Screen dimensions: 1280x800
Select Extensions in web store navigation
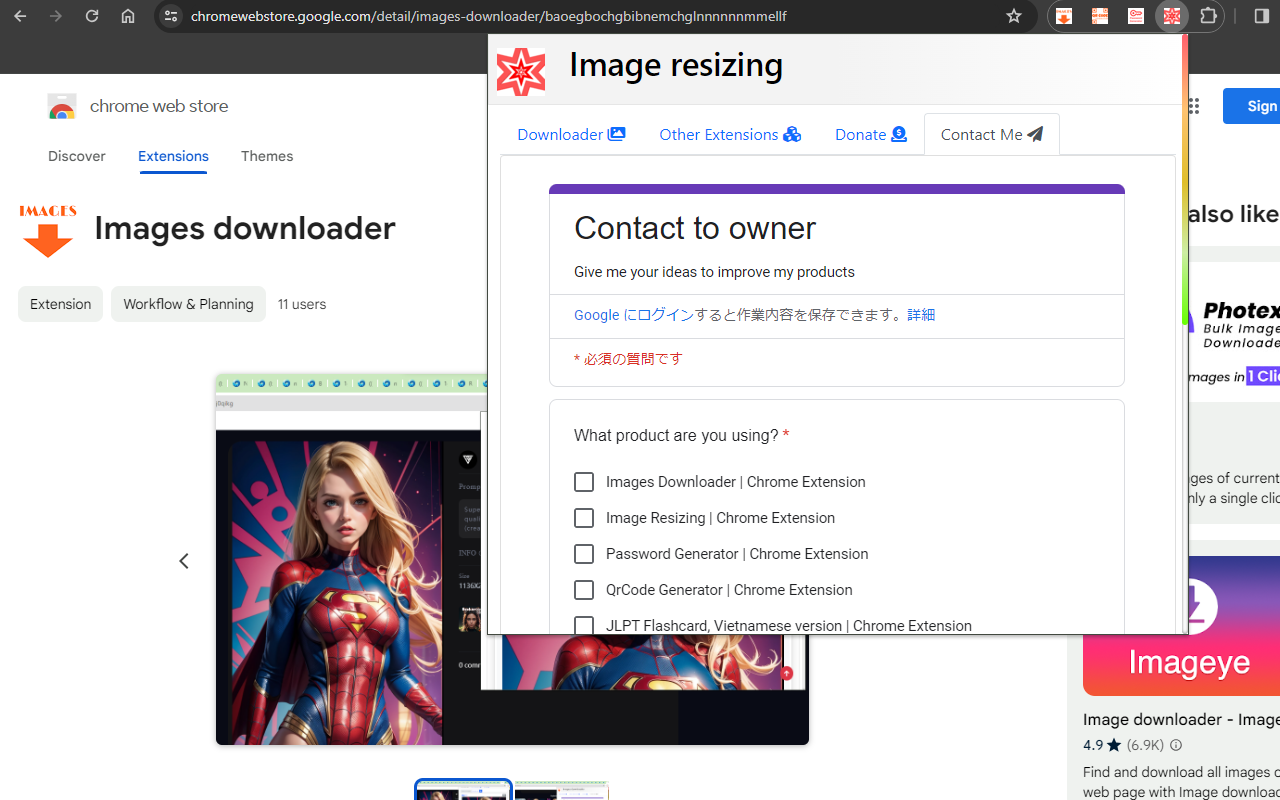(173, 156)
